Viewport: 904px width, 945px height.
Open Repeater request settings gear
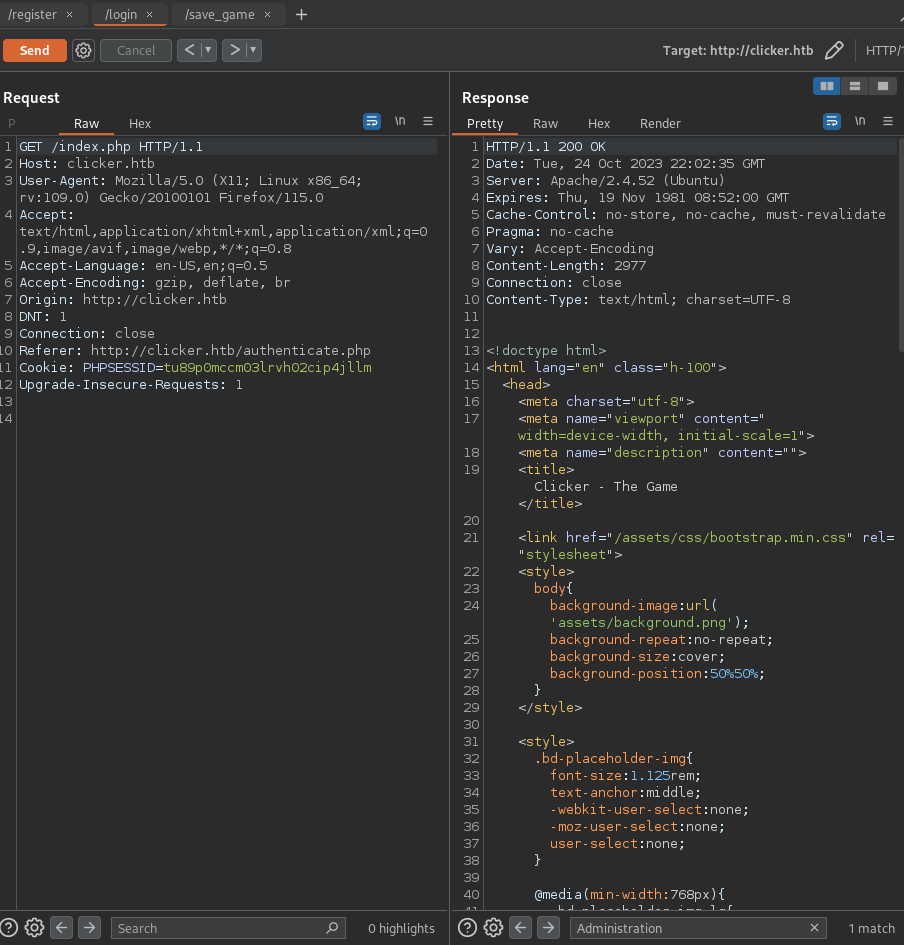point(84,50)
